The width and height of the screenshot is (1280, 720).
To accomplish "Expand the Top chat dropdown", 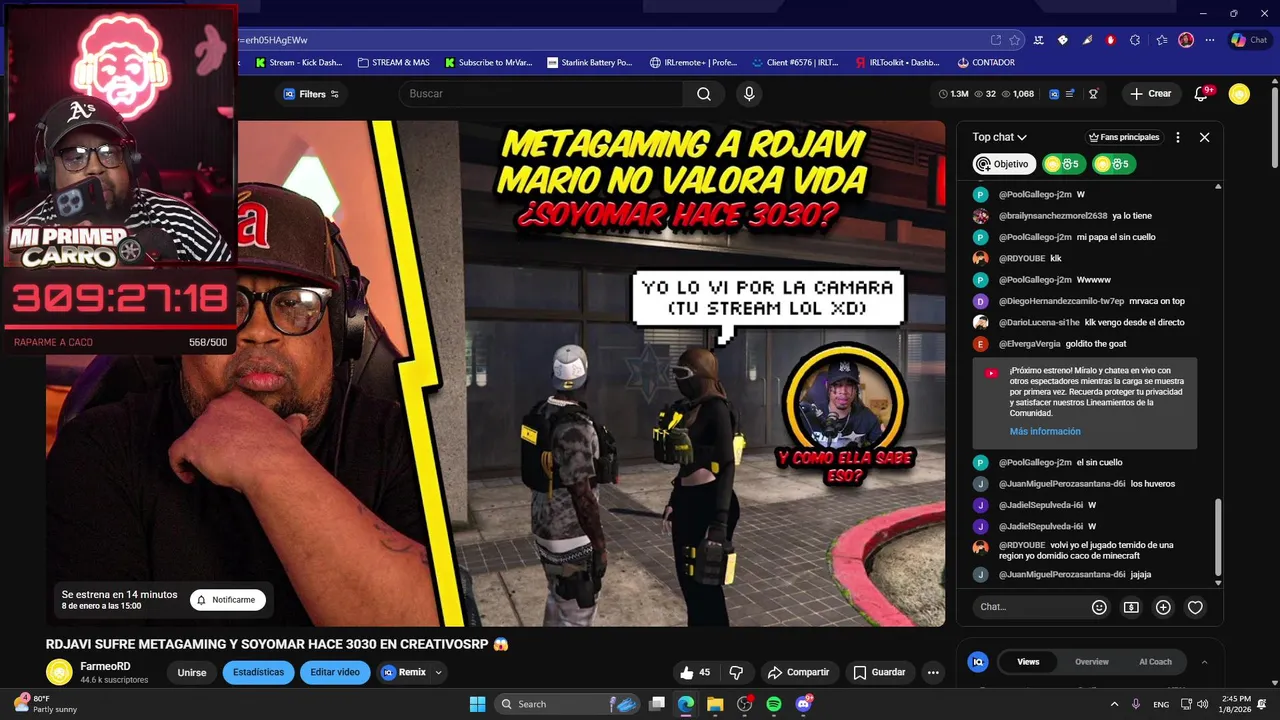I will click(1000, 137).
